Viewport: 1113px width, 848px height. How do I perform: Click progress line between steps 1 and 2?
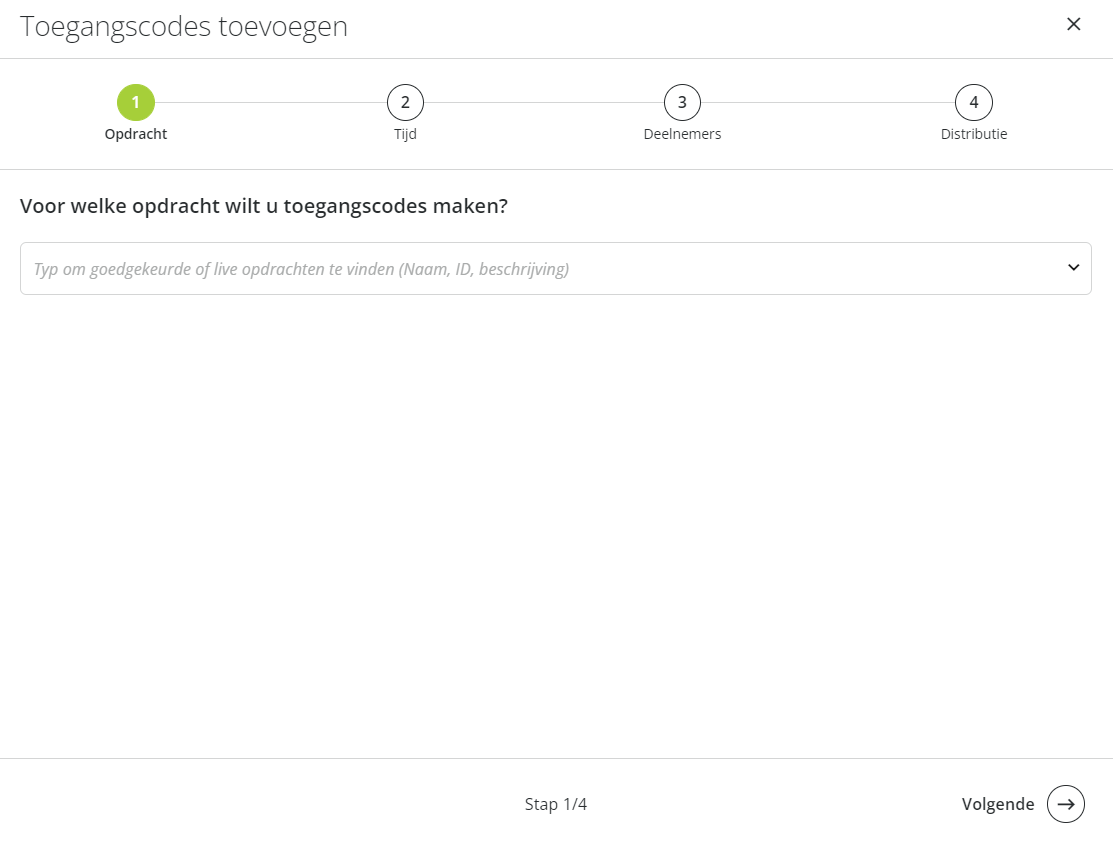coord(270,102)
